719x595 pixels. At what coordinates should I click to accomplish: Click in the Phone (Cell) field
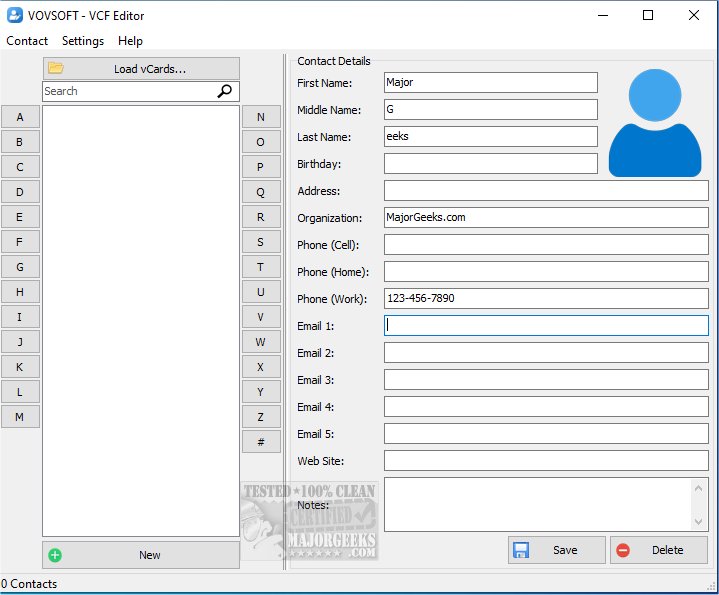pyautogui.click(x=546, y=245)
